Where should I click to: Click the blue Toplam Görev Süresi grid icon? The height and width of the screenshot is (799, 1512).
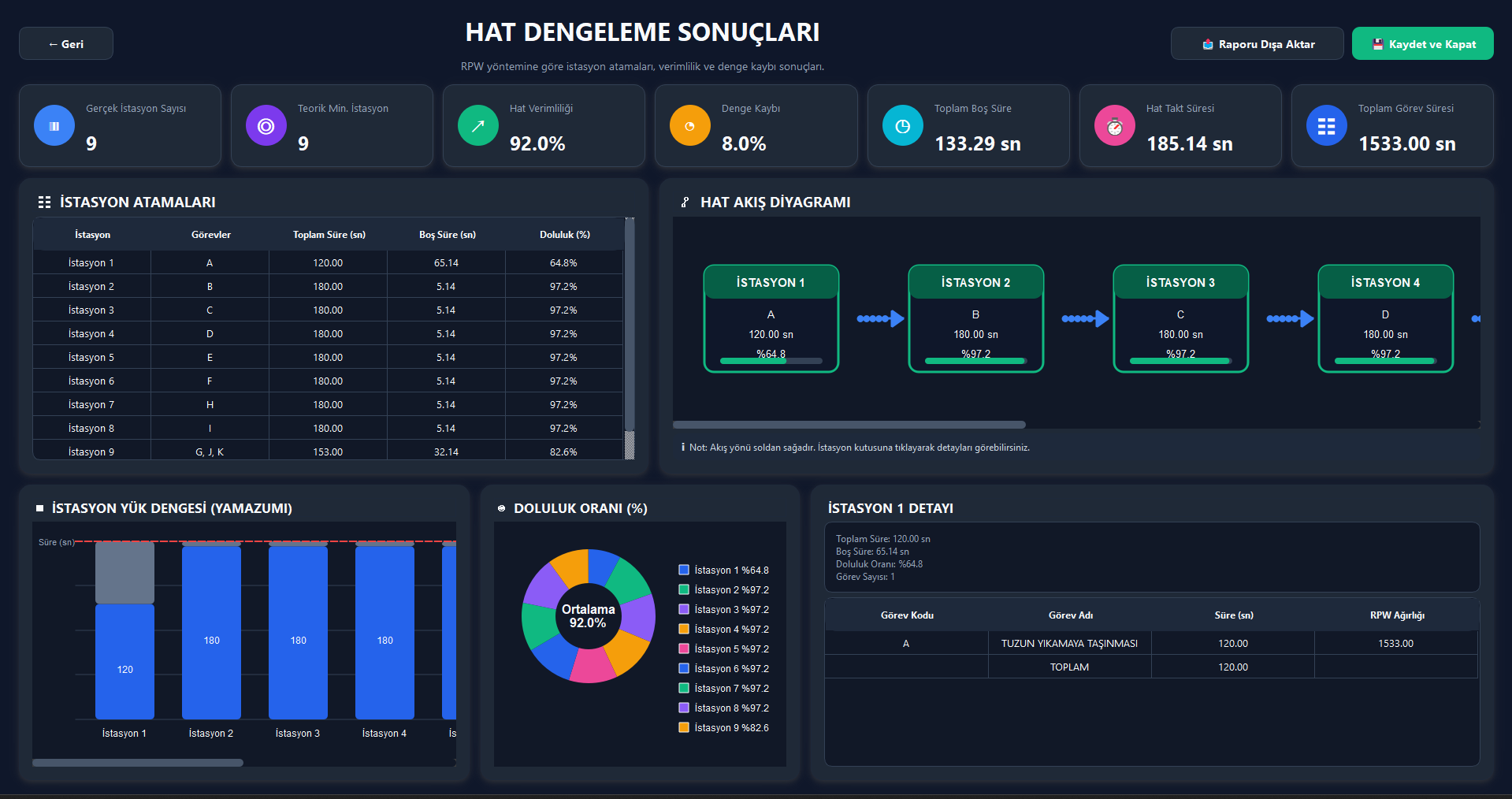tap(1327, 125)
